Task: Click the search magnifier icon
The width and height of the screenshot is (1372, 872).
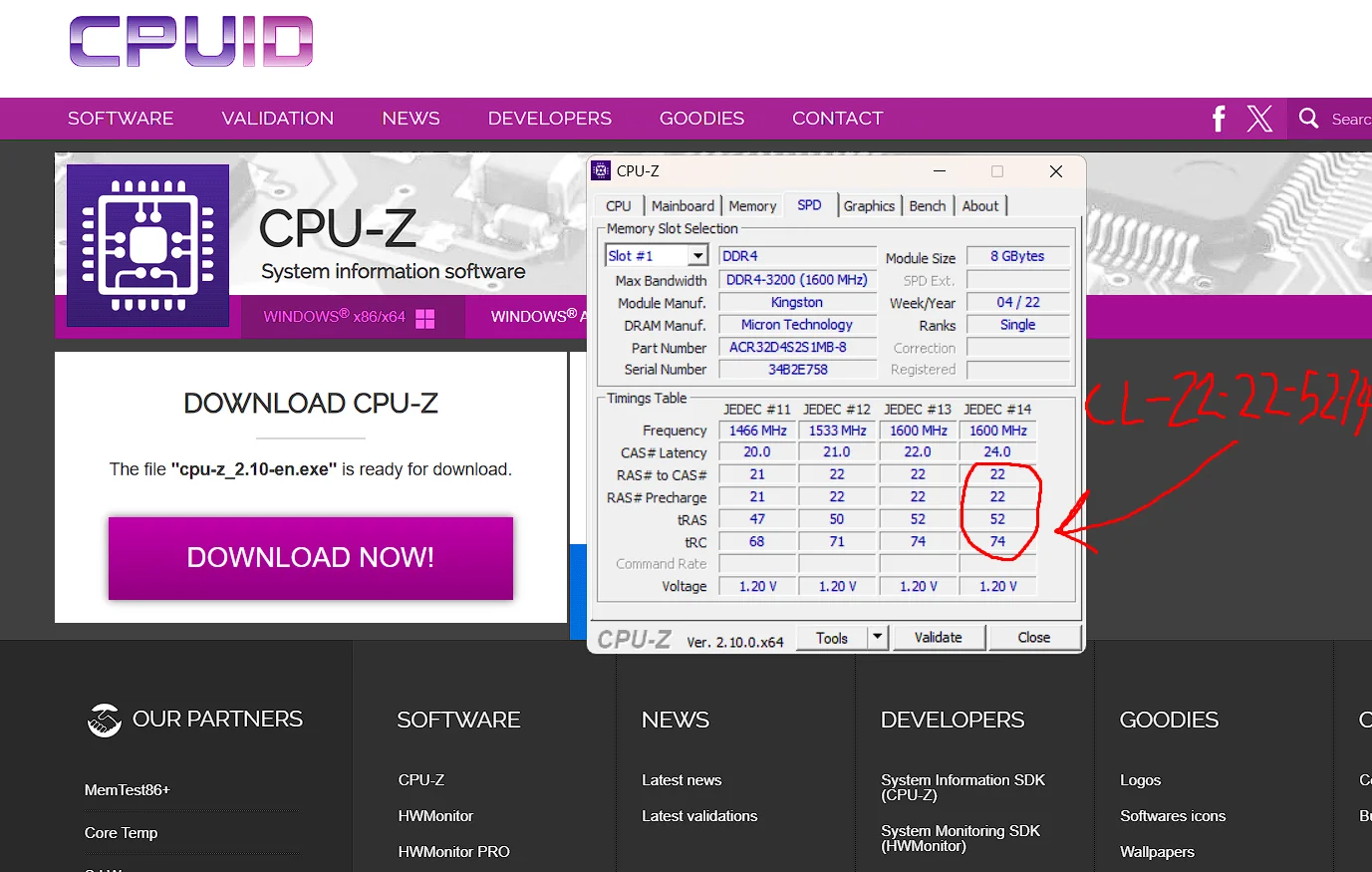Action: tap(1309, 119)
